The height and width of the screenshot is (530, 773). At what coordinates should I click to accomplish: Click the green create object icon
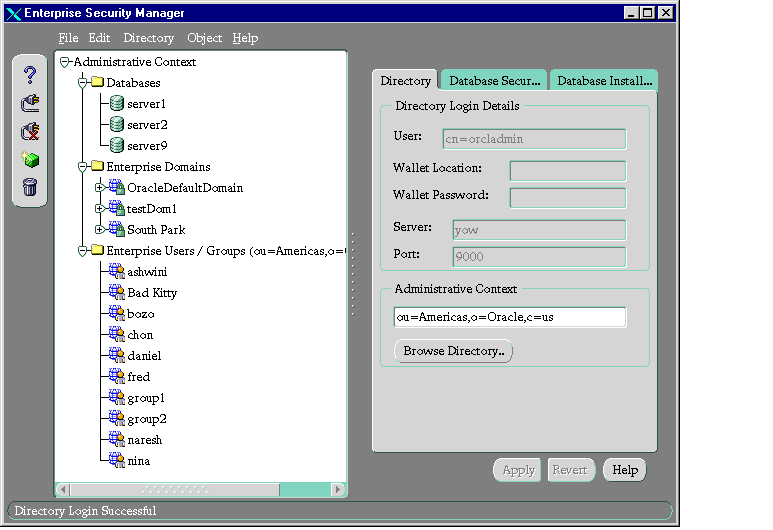(x=30, y=159)
